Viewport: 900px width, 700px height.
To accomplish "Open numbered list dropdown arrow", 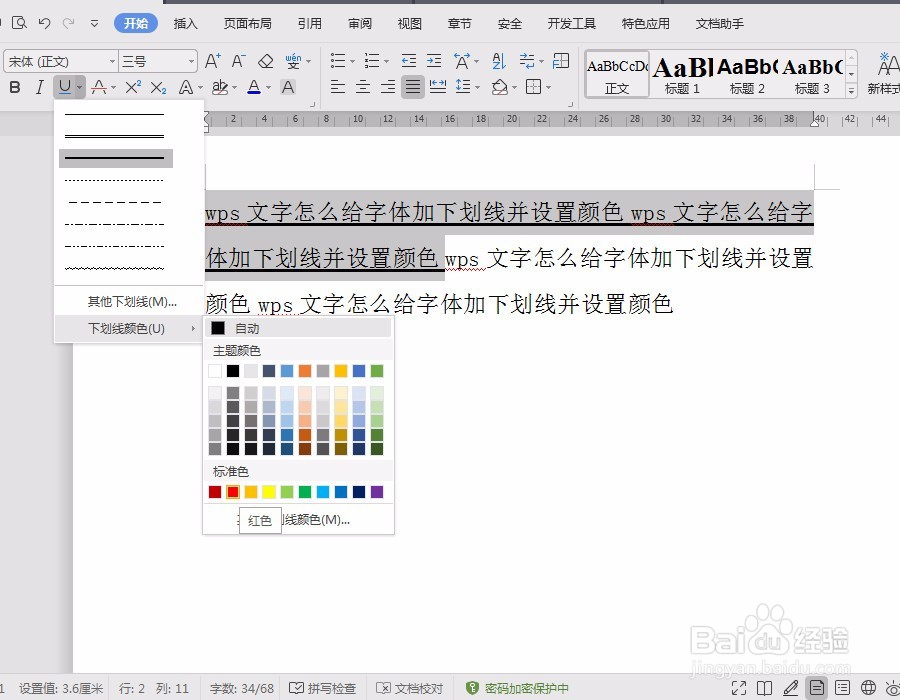I will coord(386,61).
